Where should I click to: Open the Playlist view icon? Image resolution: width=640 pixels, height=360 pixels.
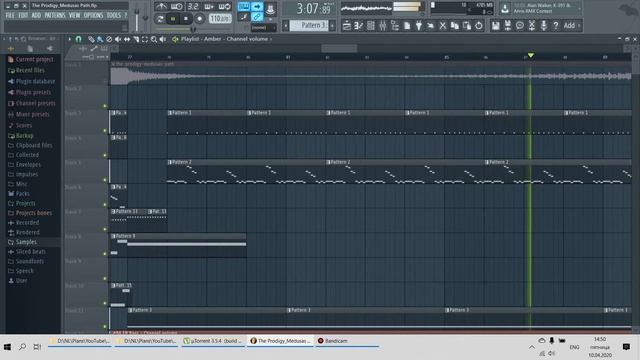(347, 26)
